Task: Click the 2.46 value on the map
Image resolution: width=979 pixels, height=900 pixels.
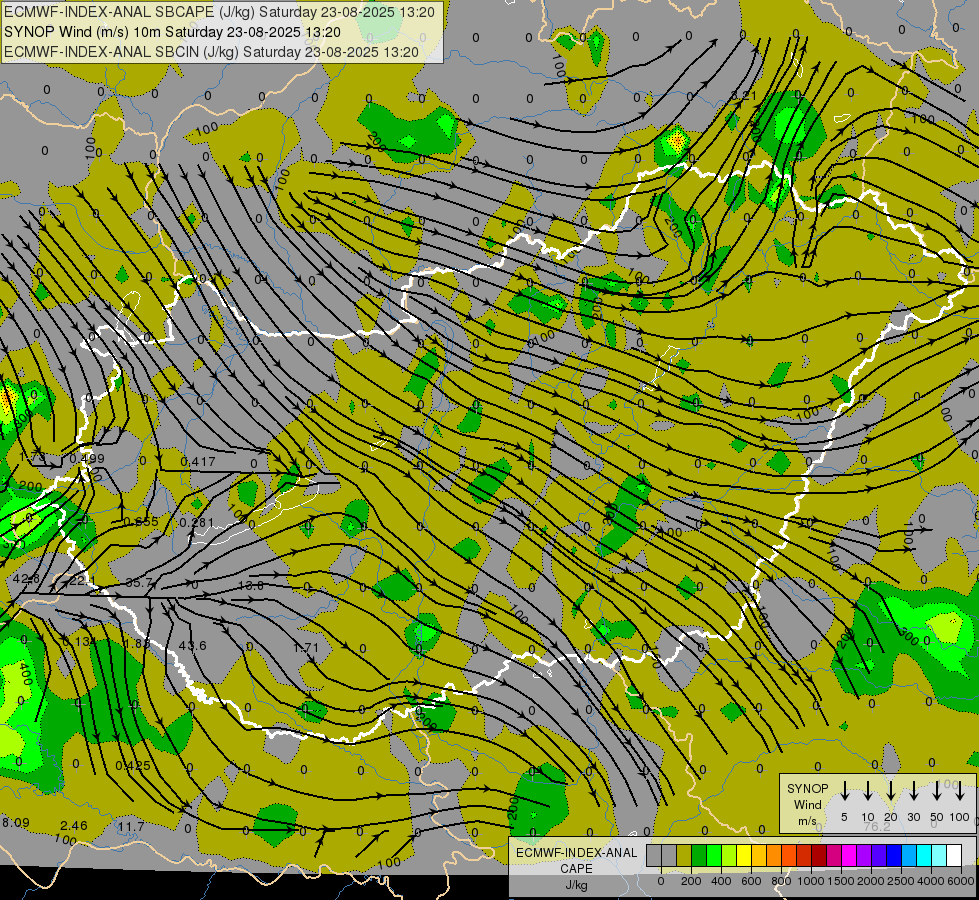Action: [74, 826]
